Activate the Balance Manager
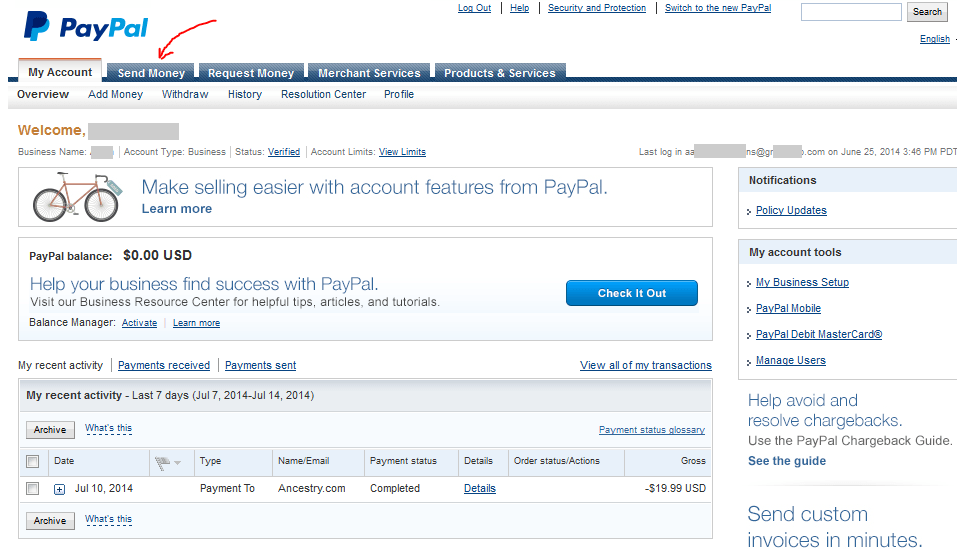 coord(139,323)
